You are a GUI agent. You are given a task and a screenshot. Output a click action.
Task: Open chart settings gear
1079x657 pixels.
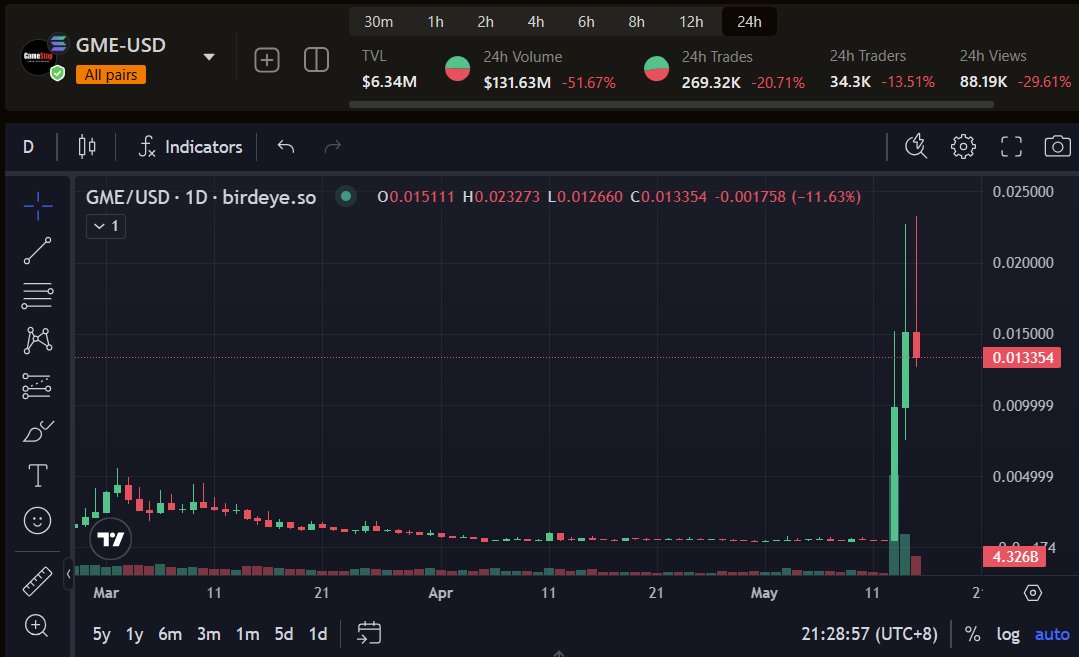click(x=963, y=147)
